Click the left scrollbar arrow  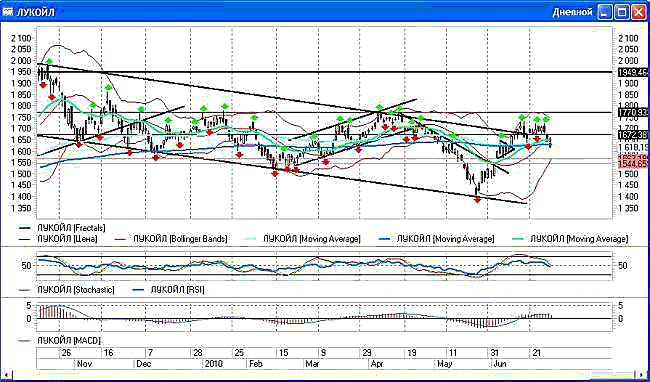pyautogui.click(x=4, y=373)
